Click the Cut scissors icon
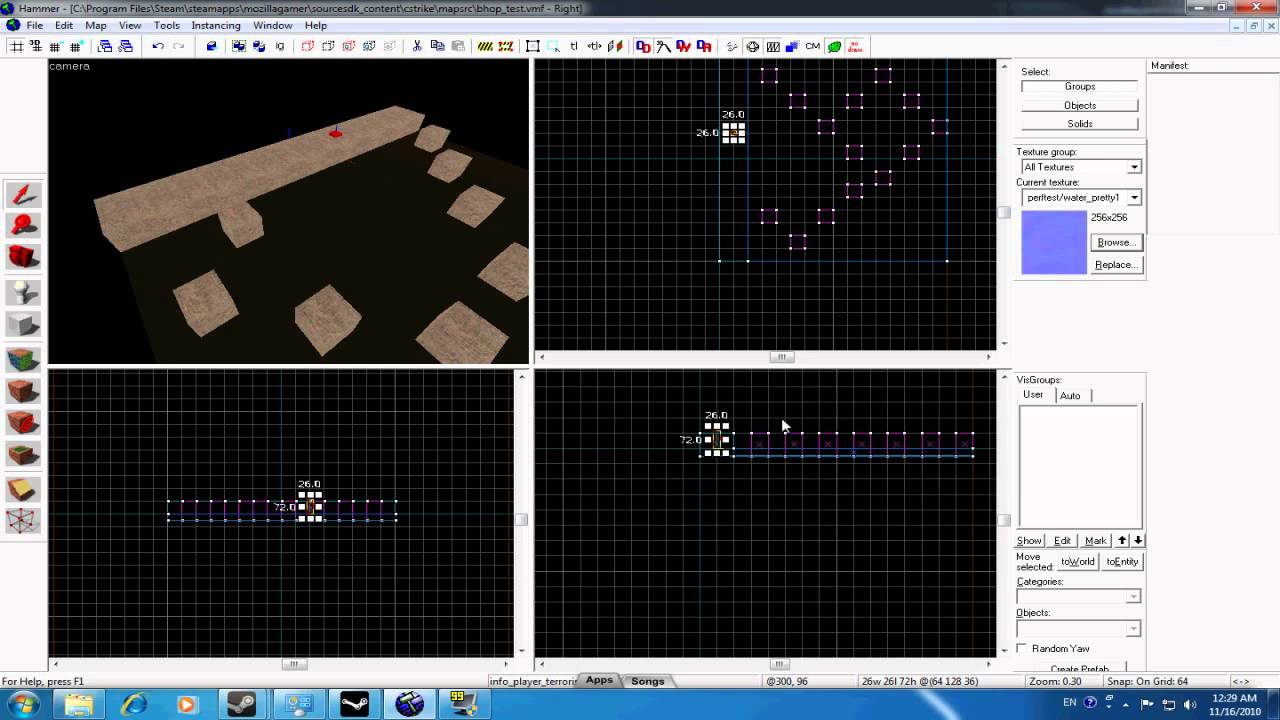Image resolution: width=1280 pixels, height=720 pixels. coord(417,46)
